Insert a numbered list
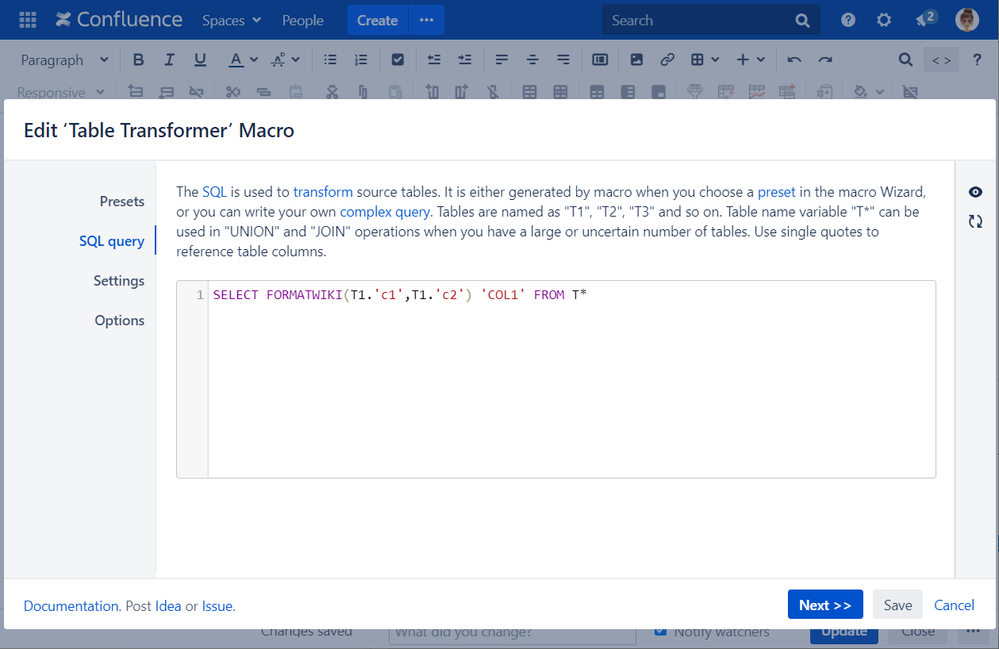 tap(361, 60)
